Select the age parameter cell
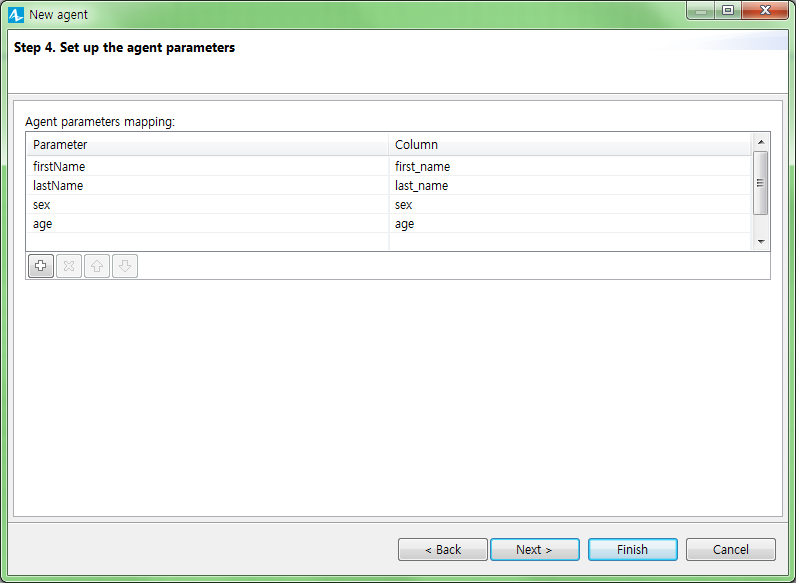 [x=208, y=224]
